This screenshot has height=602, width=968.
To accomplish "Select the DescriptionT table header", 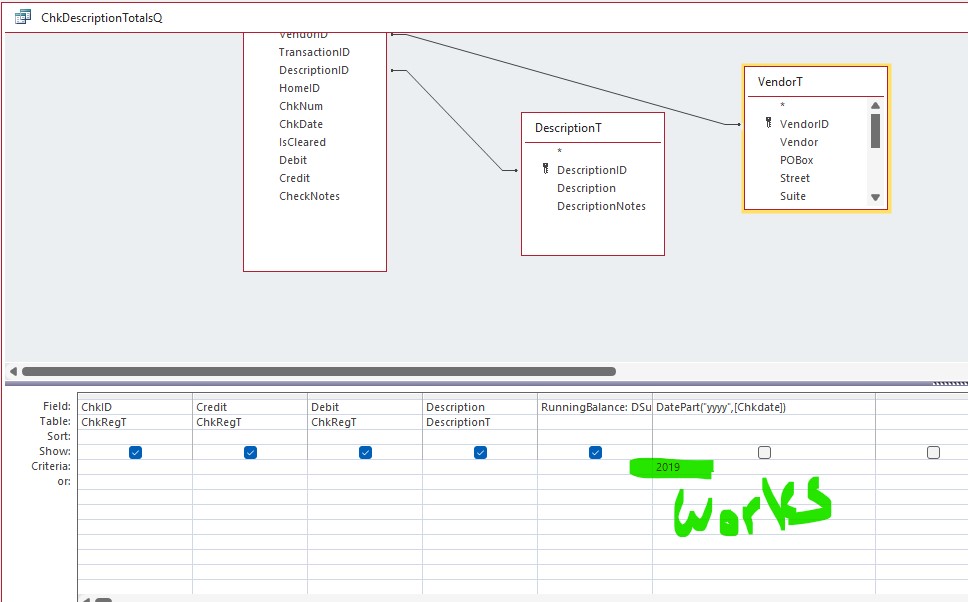I will [x=592, y=128].
